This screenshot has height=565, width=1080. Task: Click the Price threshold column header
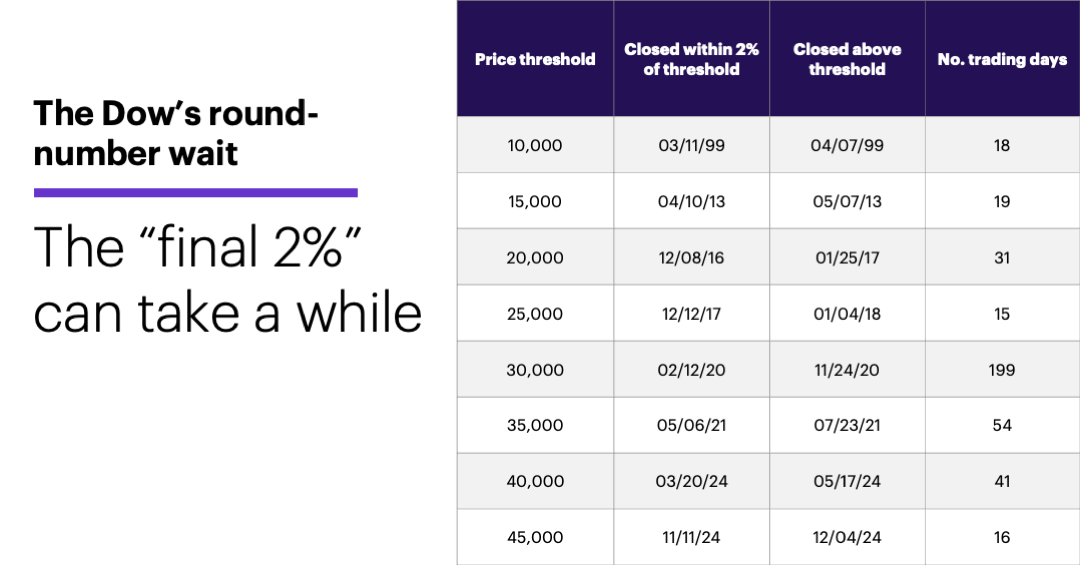(535, 59)
